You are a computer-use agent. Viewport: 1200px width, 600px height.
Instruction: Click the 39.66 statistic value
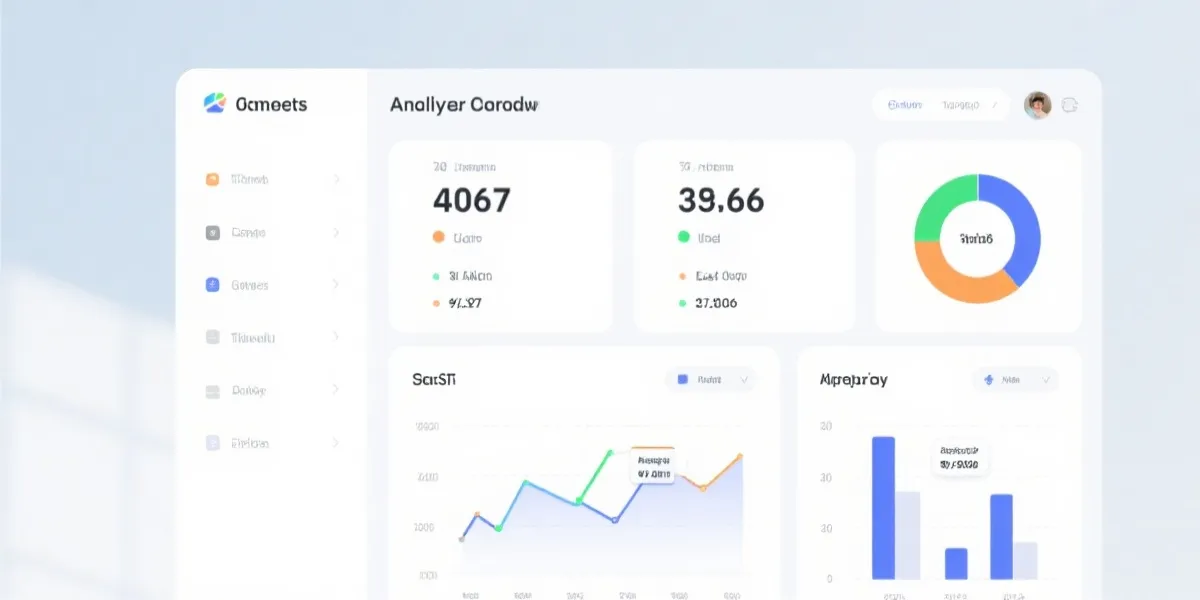pyautogui.click(x=720, y=201)
